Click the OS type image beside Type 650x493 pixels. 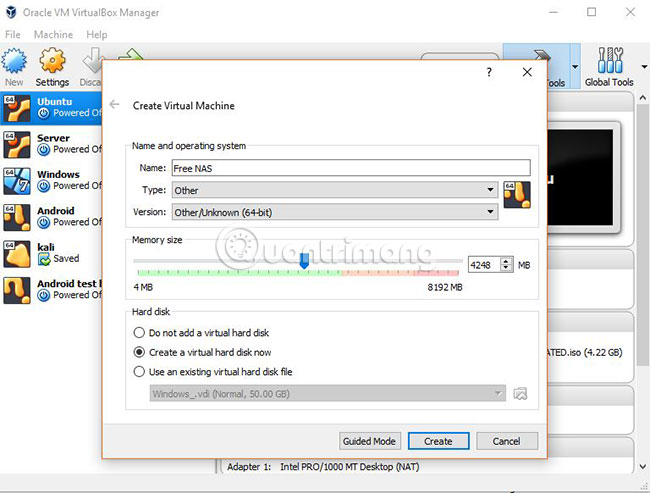517,195
